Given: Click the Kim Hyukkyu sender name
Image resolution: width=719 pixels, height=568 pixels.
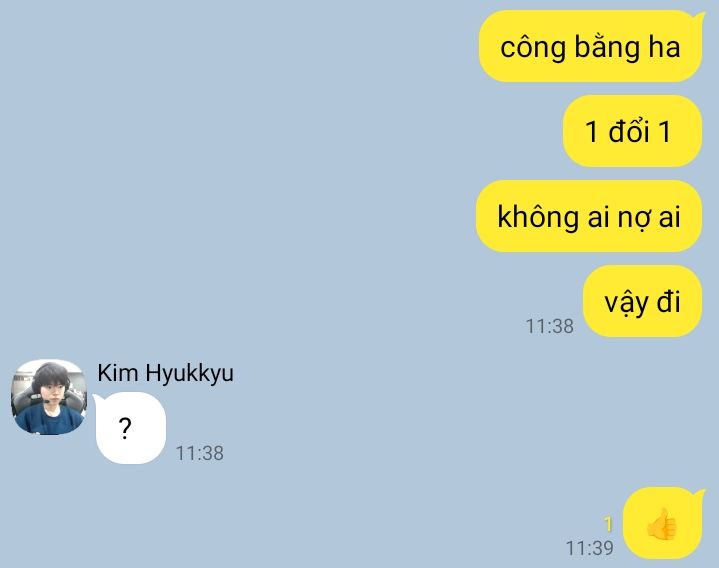Looking at the screenshot, I should [166, 373].
